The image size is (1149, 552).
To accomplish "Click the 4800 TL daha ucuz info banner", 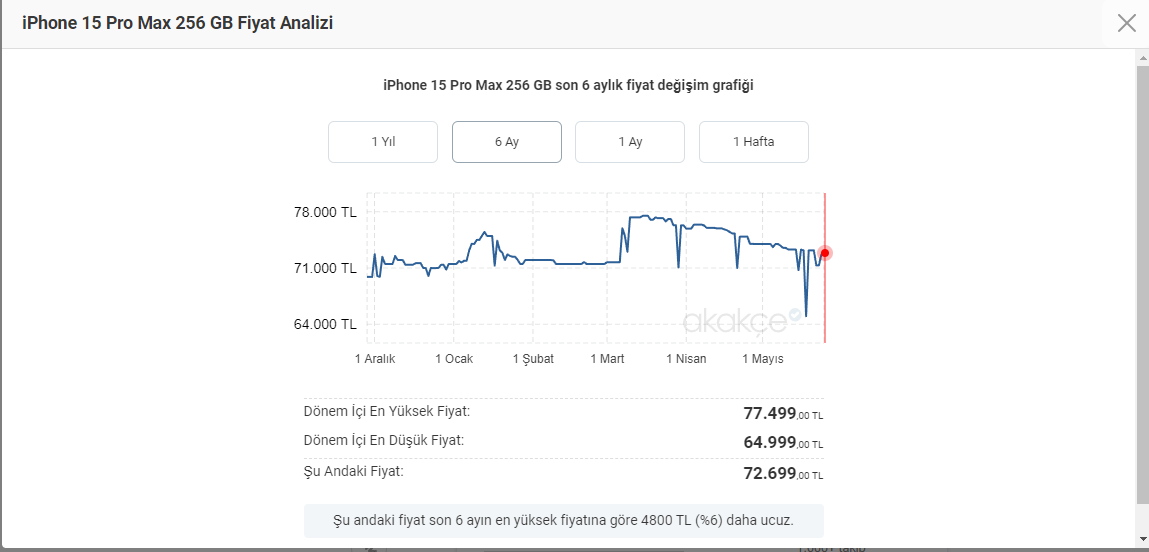I will click(x=564, y=520).
